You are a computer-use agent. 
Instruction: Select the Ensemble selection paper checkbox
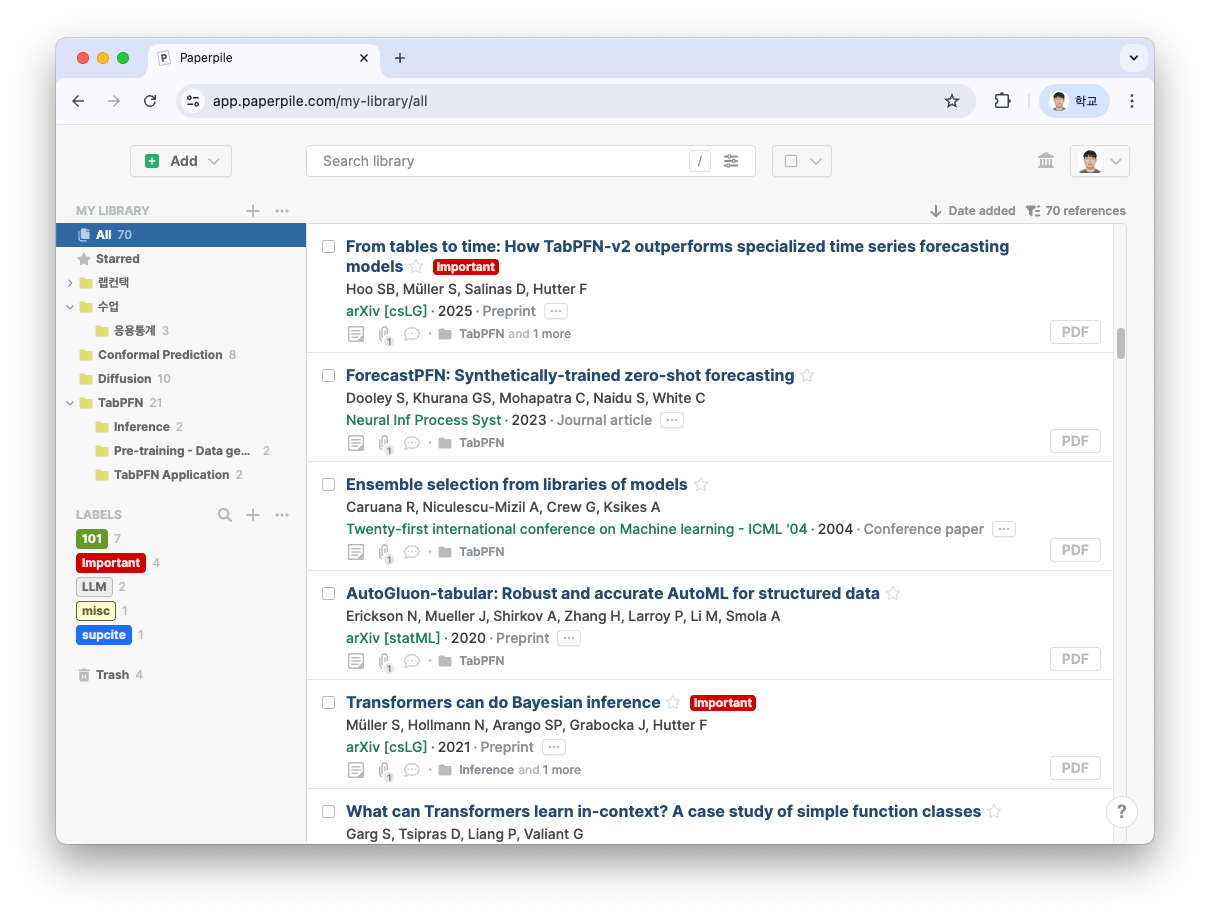(328, 485)
